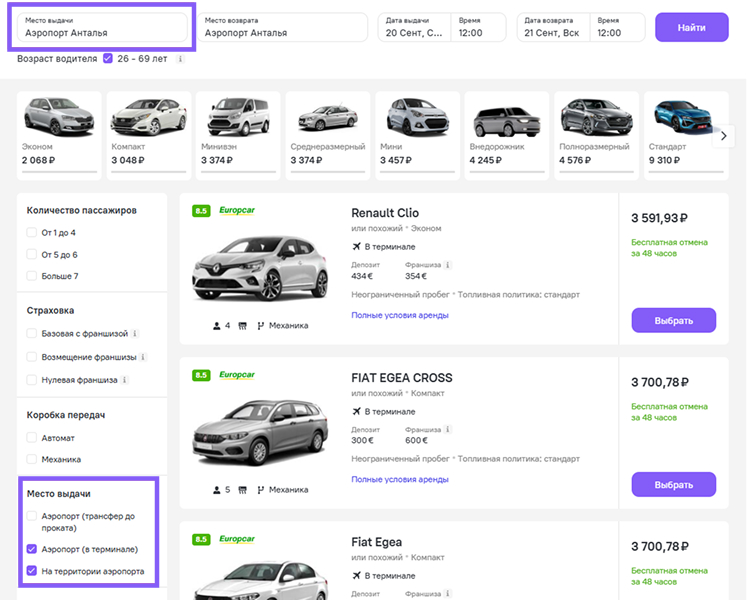The image size is (747, 600).
Task: Uncheck Аэропорт (в терминале) filter
Action: (x=31, y=549)
